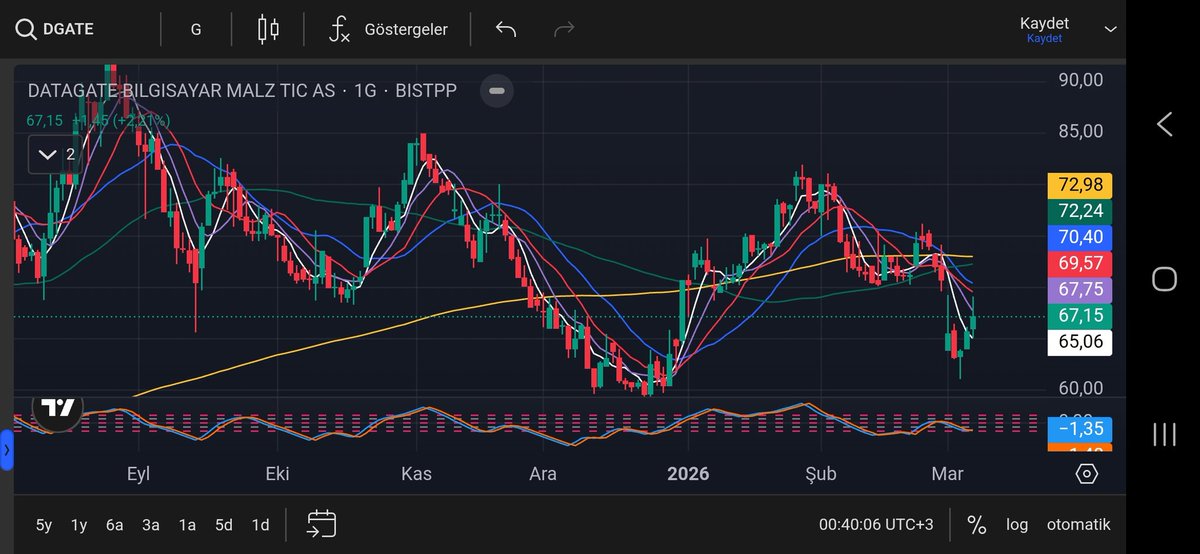This screenshot has width=1200, height=554.
Task: Open the DGATE symbol search
Action: [x=55, y=29]
